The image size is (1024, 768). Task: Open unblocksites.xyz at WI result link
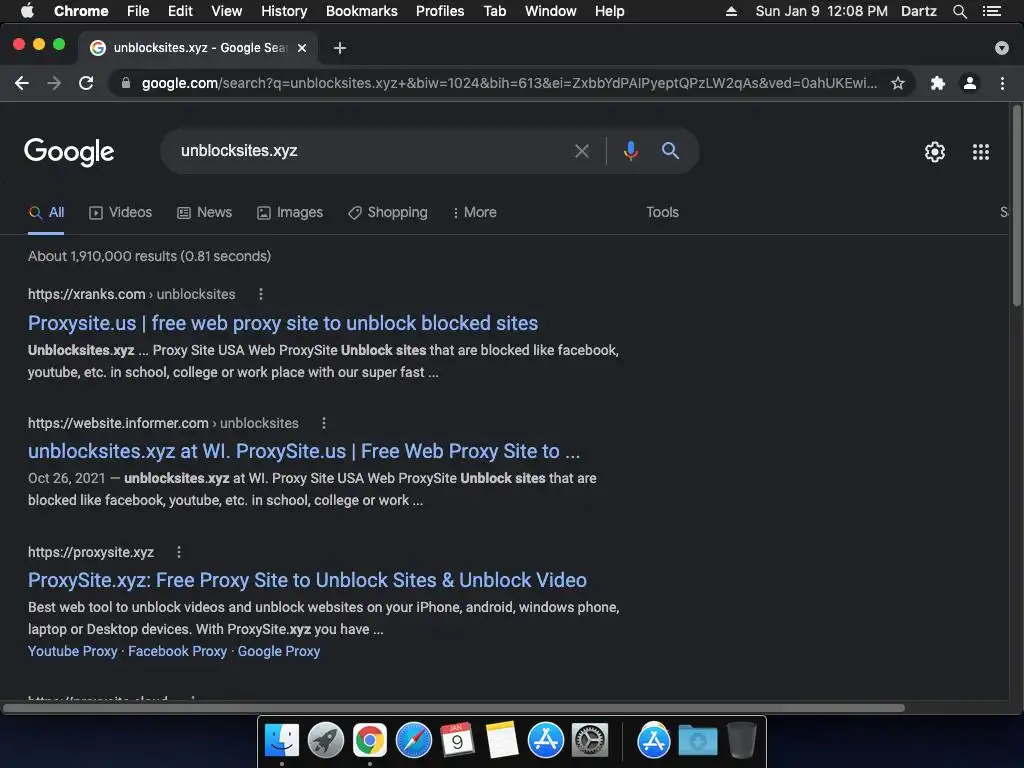pos(304,451)
